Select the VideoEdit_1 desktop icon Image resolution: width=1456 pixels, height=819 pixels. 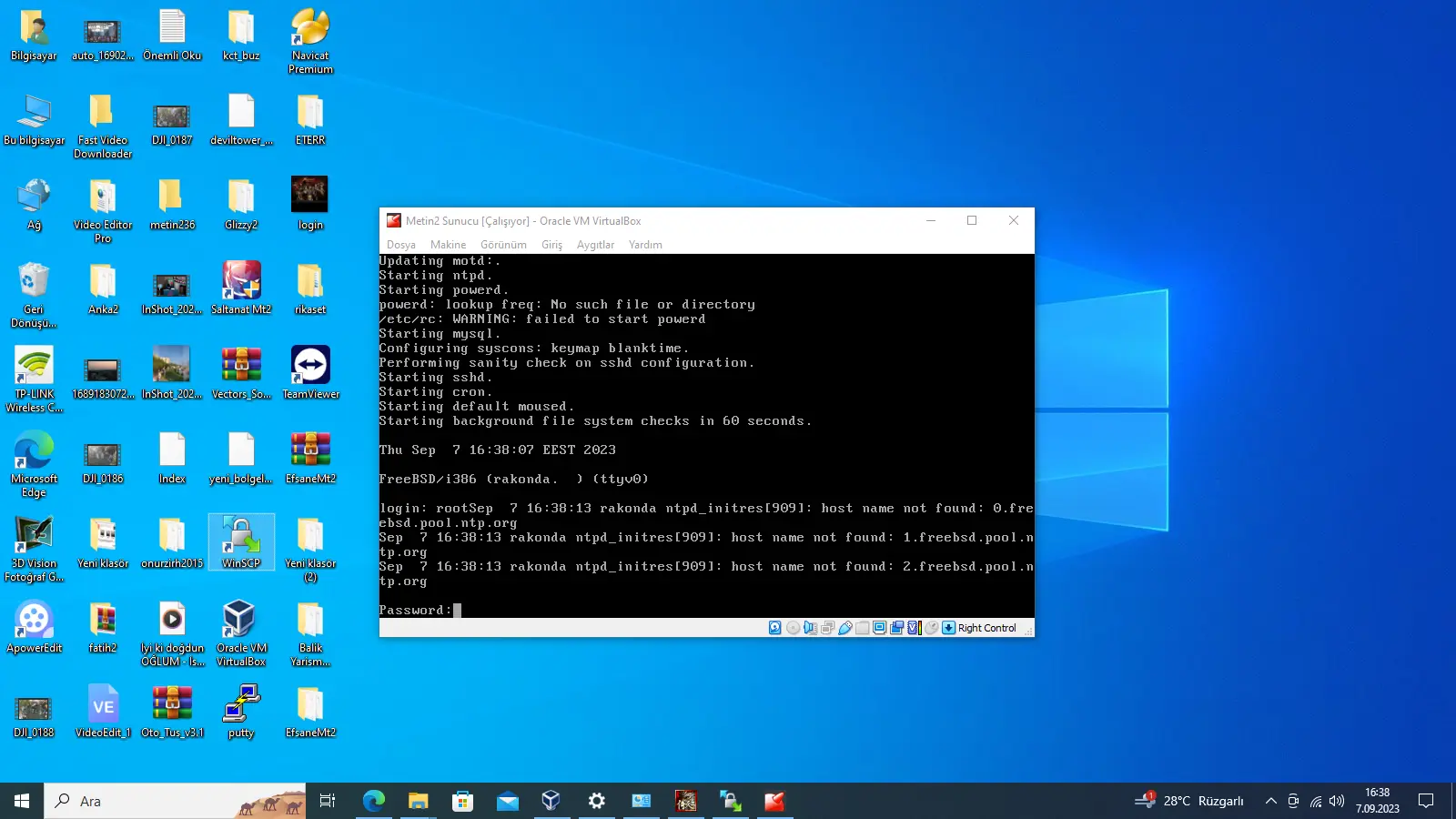point(103,712)
